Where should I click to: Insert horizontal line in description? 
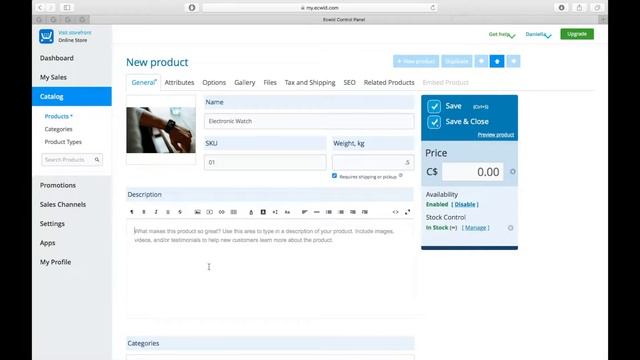pyautogui.click(x=317, y=212)
